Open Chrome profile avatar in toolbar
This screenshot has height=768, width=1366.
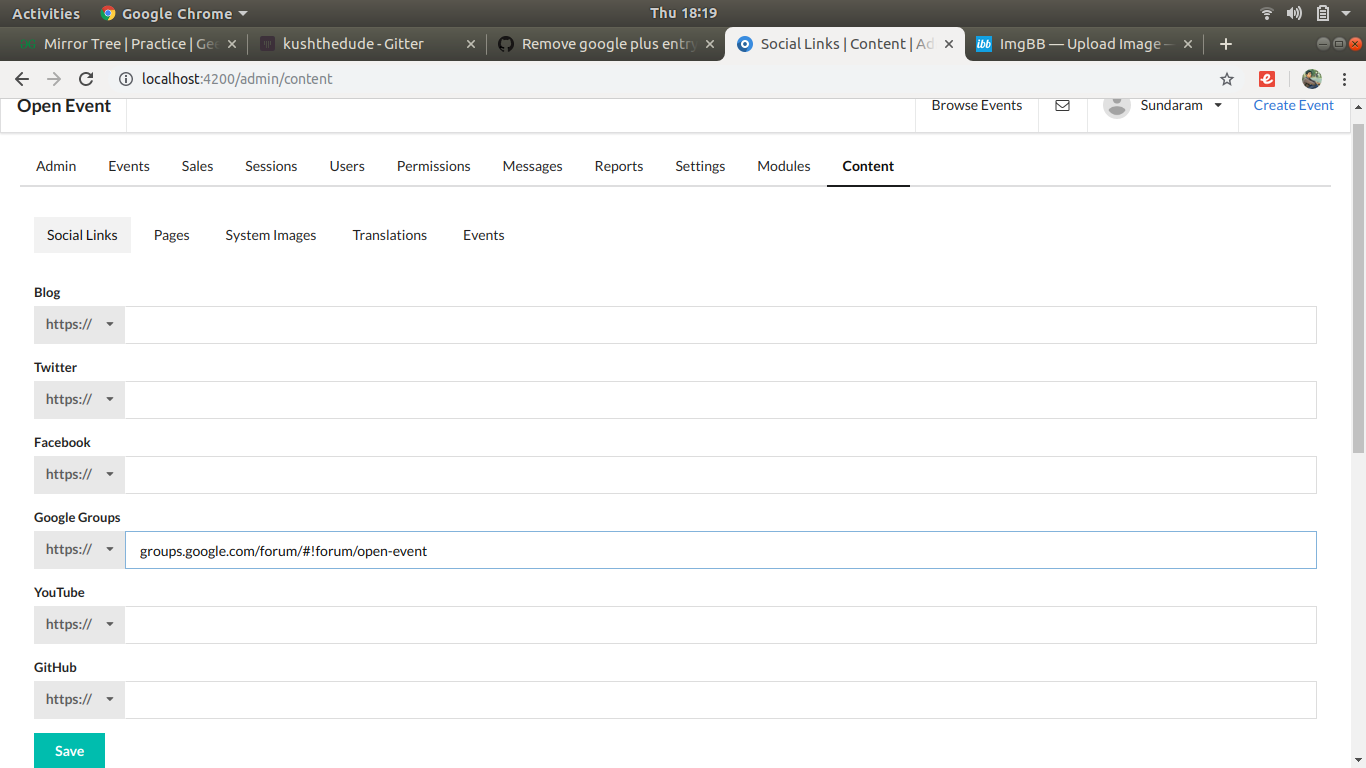tap(1312, 79)
